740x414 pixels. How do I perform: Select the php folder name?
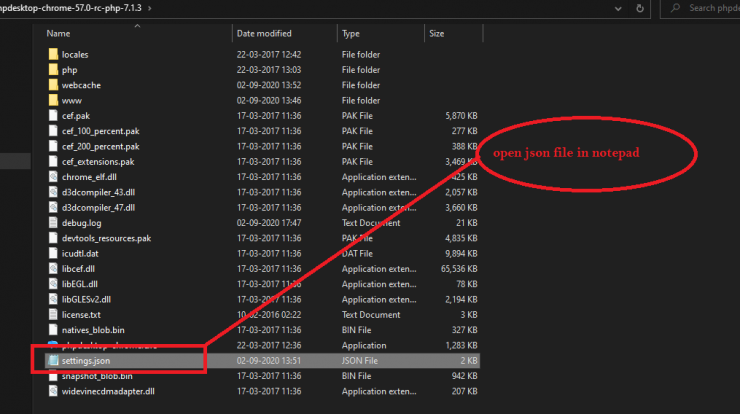[x=69, y=70]
